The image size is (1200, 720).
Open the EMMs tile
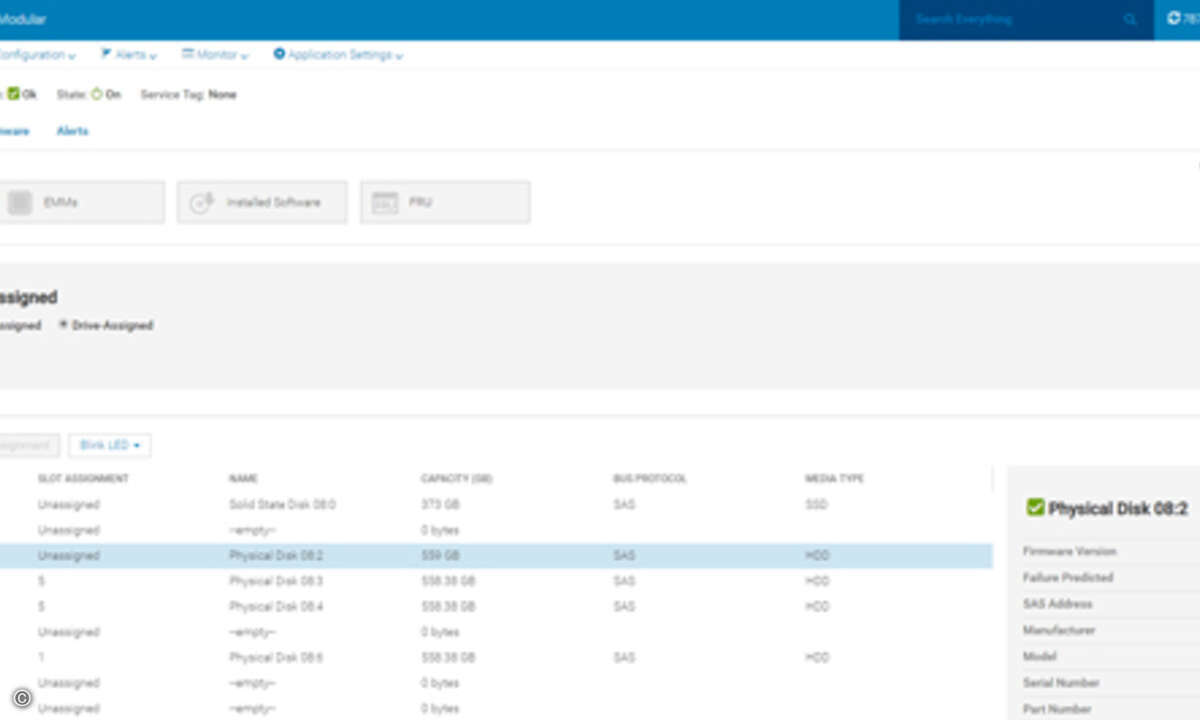pos(82,202)
